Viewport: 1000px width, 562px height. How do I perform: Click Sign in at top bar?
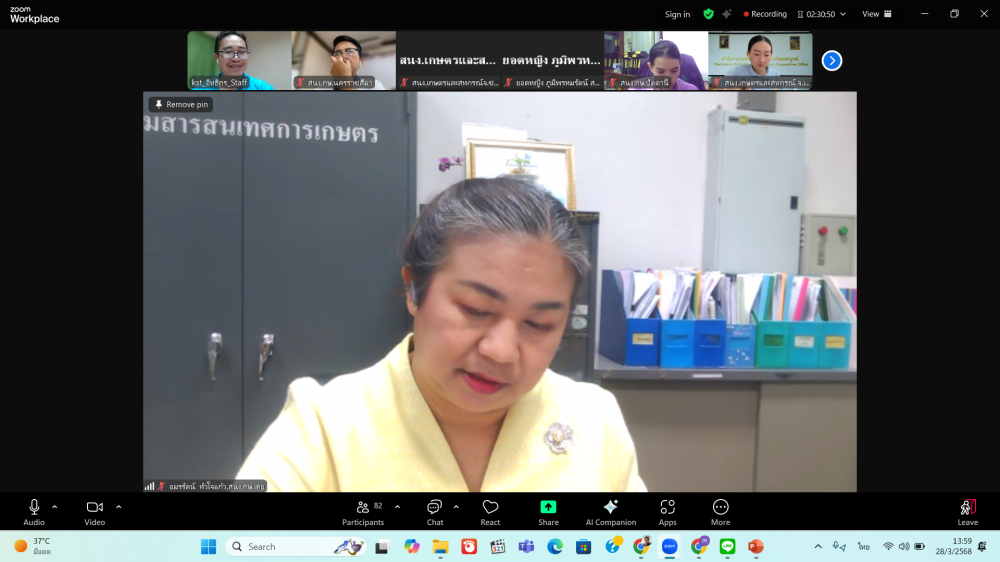click(x=677, y=14)
